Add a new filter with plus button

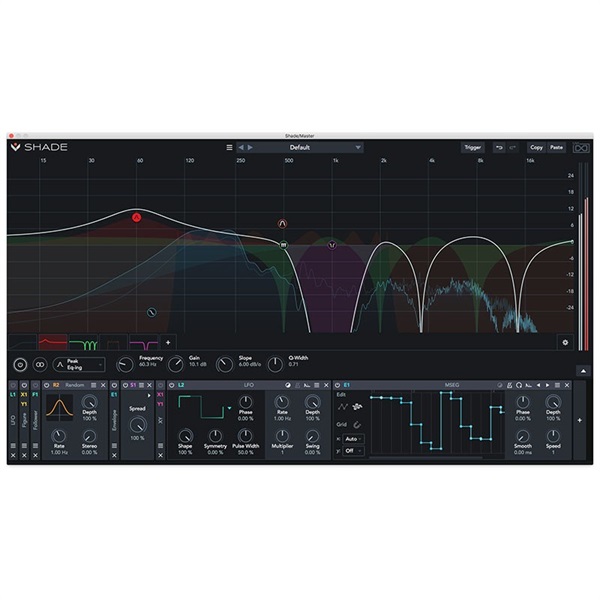pyautogui.click(x=168, y=342)
